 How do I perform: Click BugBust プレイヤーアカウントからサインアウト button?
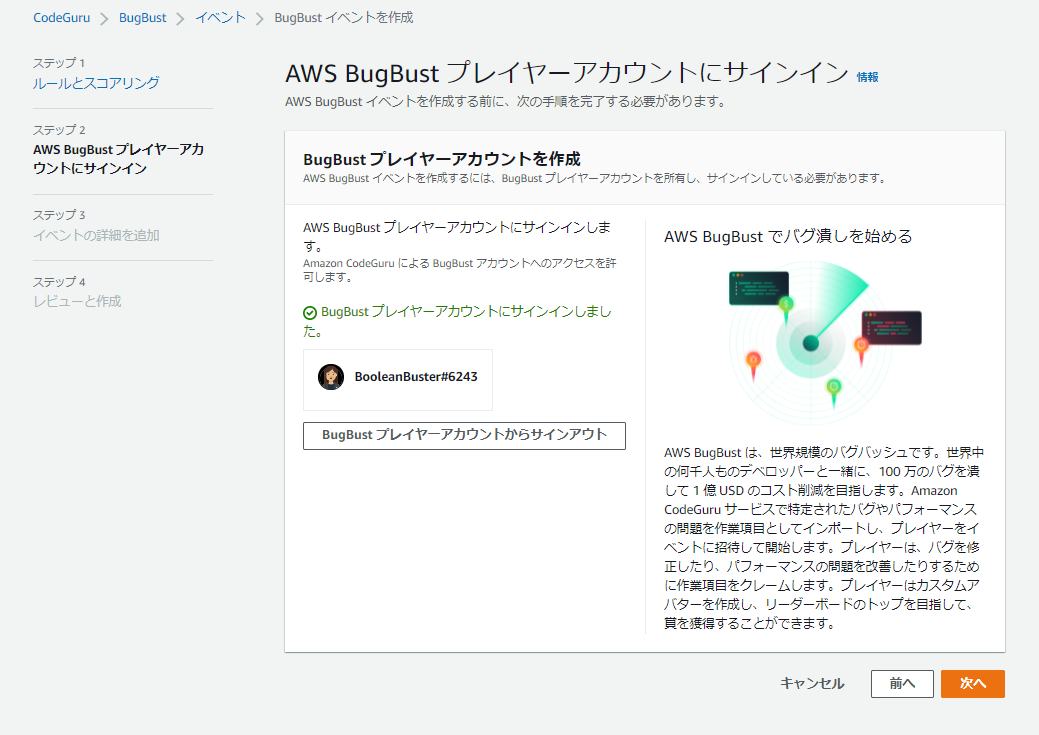click(x=464, y=435)
